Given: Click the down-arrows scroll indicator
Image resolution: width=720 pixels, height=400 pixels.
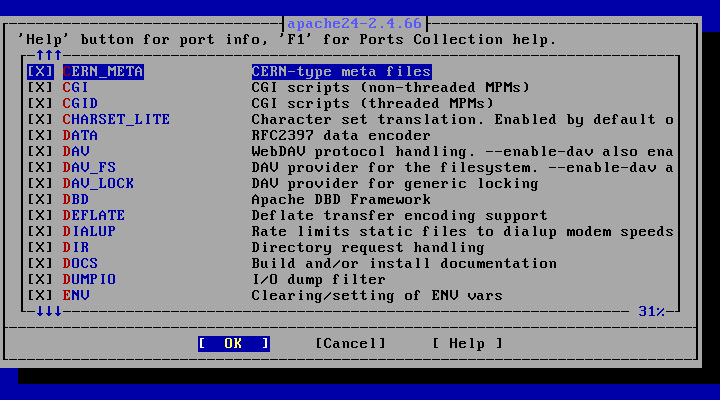Looking at the screenshot, I should 49,312.
